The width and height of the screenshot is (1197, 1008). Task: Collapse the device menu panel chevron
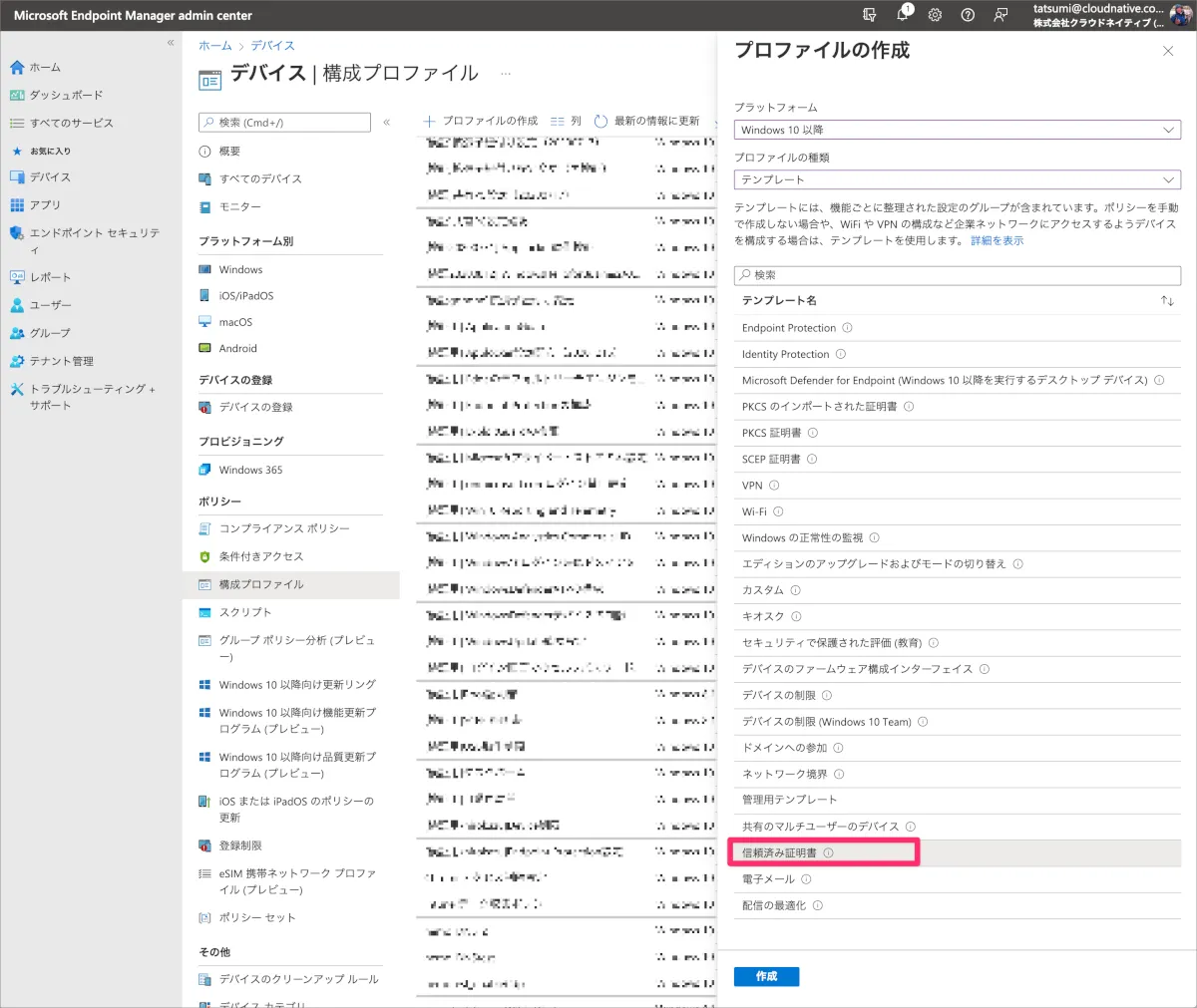(387, 122)
